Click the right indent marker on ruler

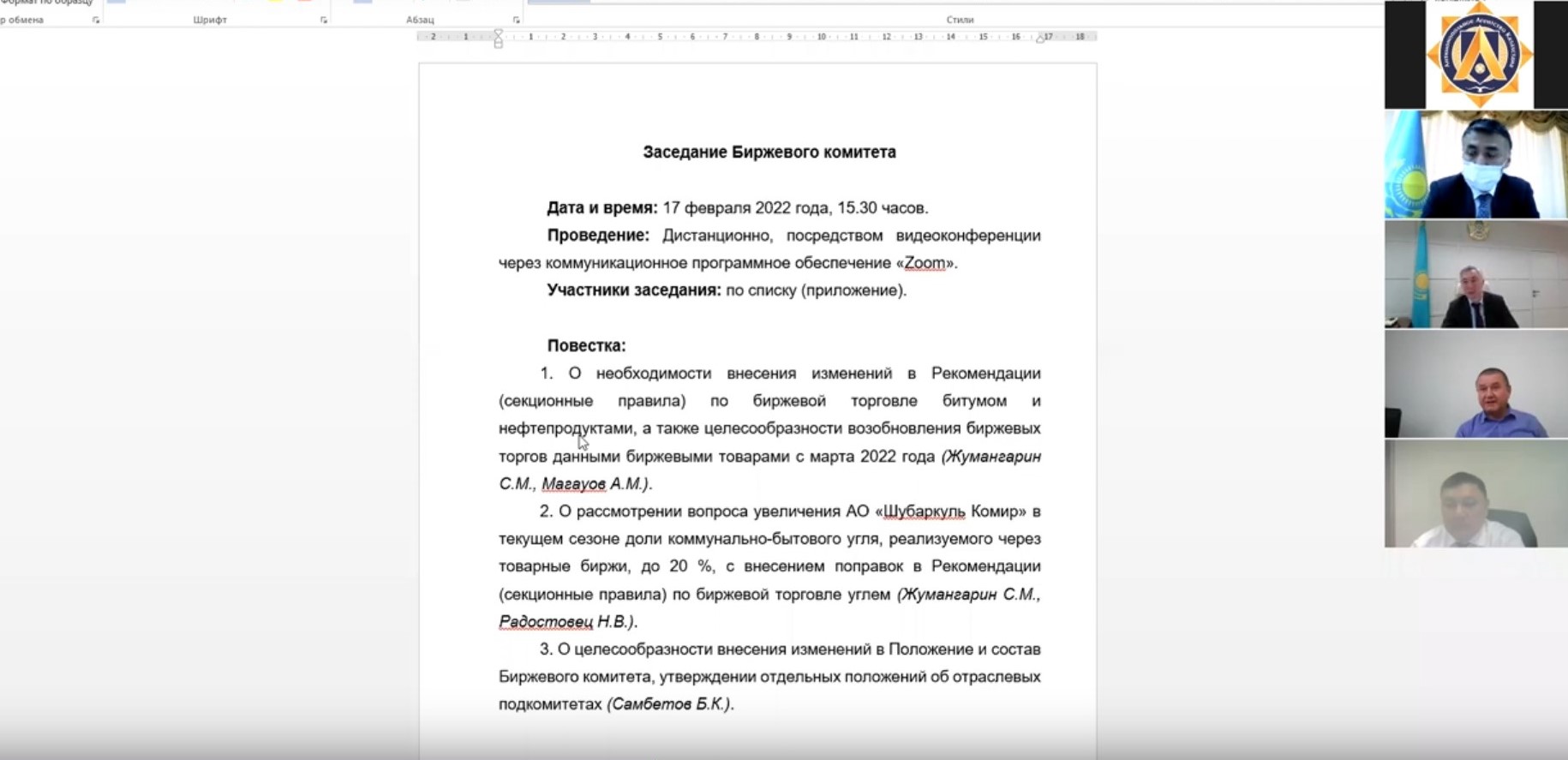1040,39
